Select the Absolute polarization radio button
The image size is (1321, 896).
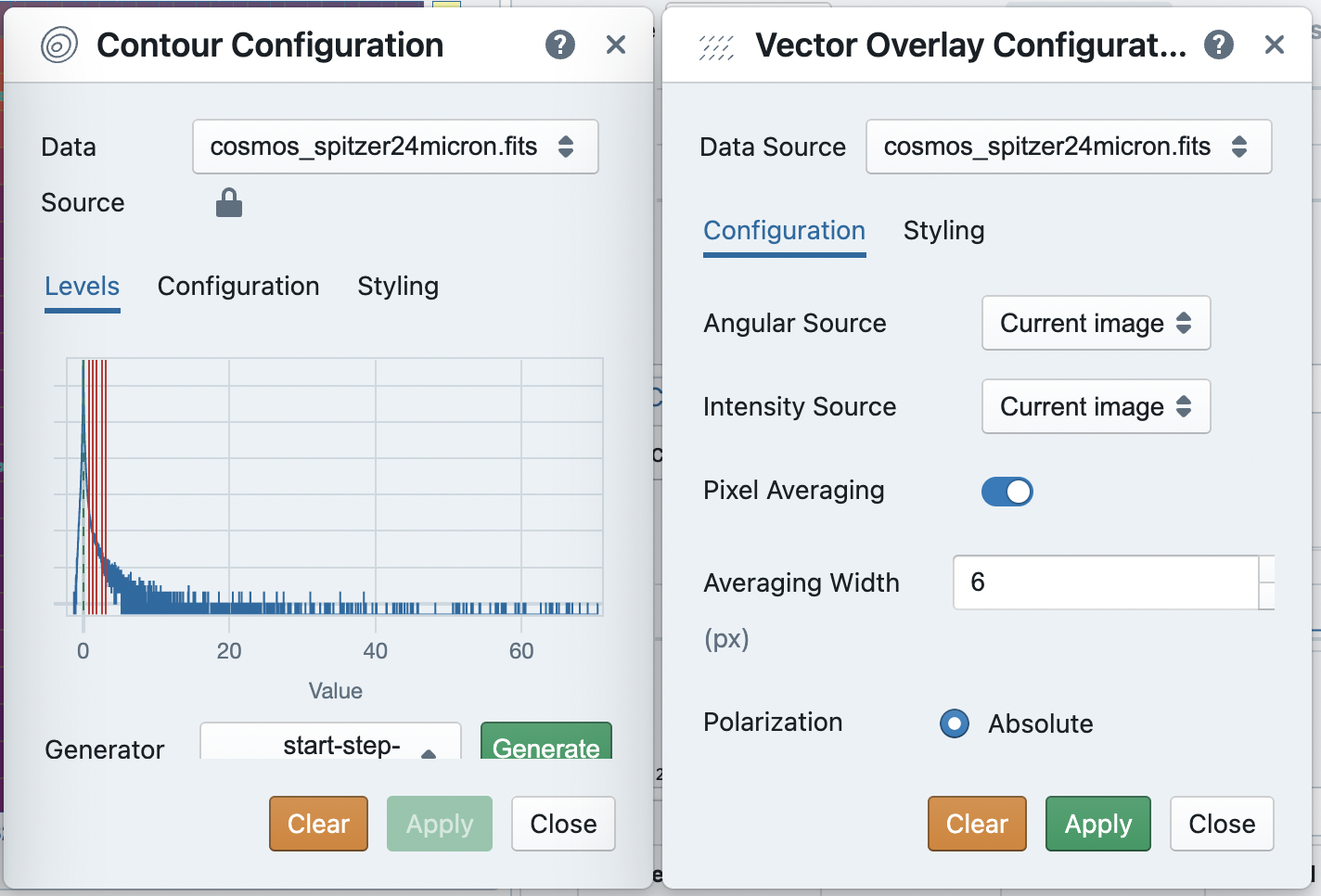pos(954,723)
